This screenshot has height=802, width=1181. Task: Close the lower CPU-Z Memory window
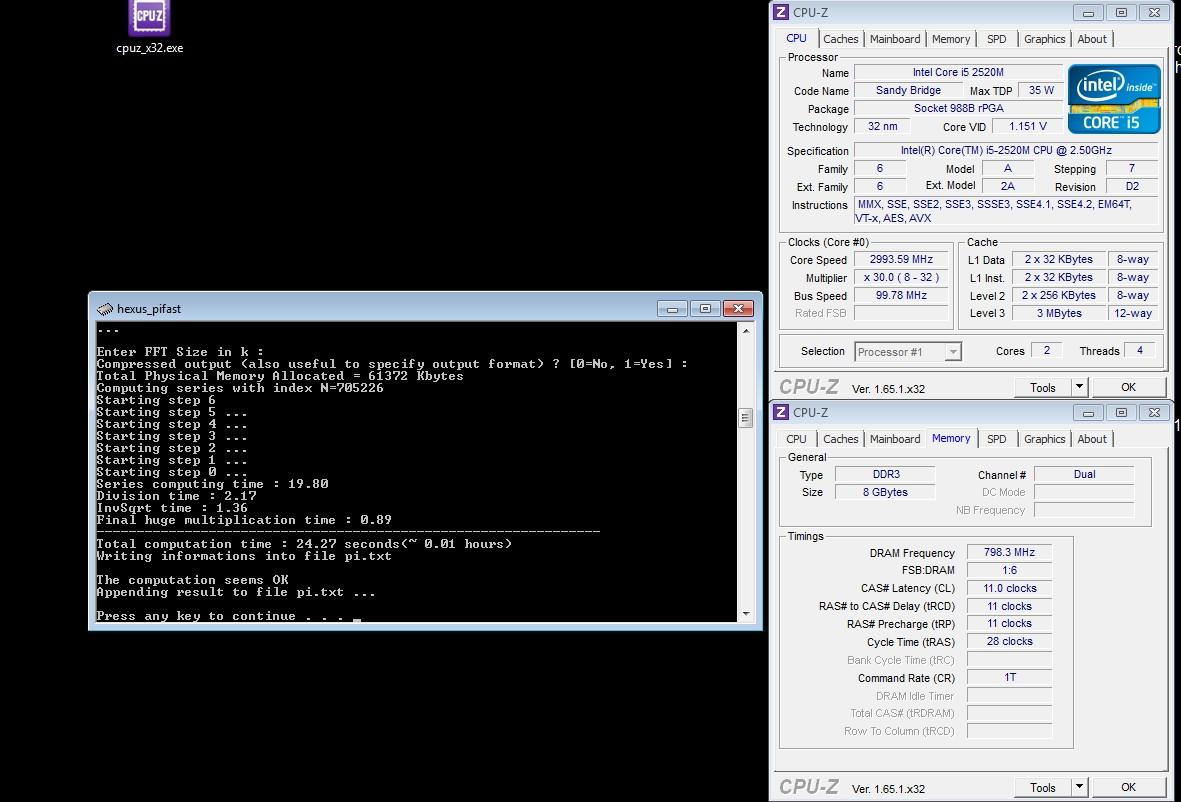tap(1154, 413)
